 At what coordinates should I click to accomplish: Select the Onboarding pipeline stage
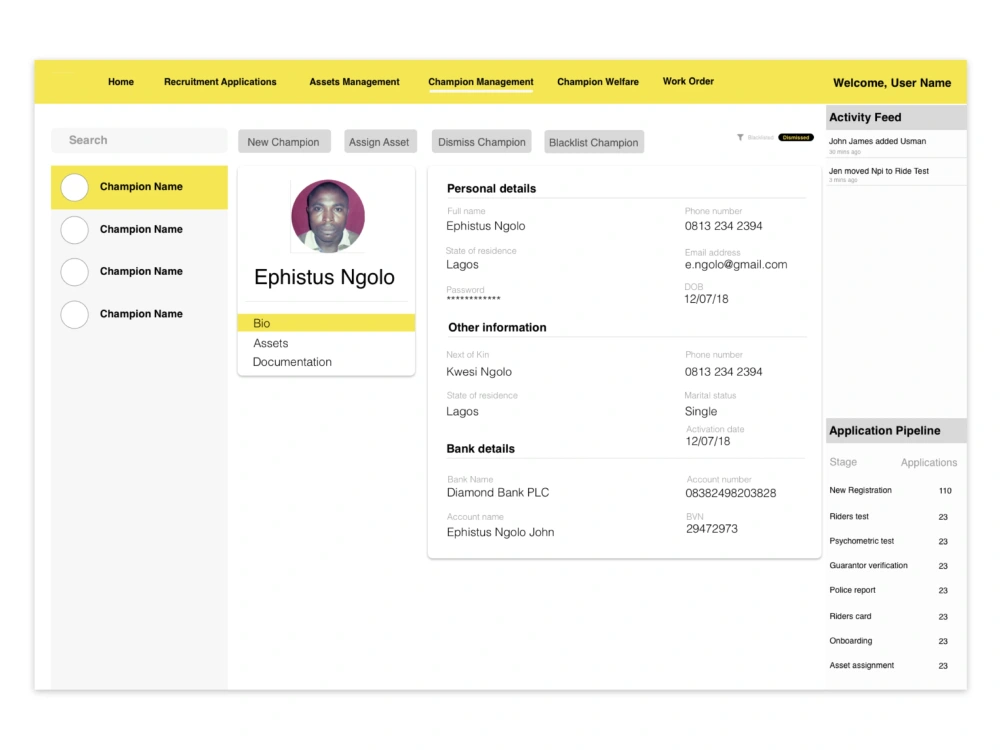point(851,640)
